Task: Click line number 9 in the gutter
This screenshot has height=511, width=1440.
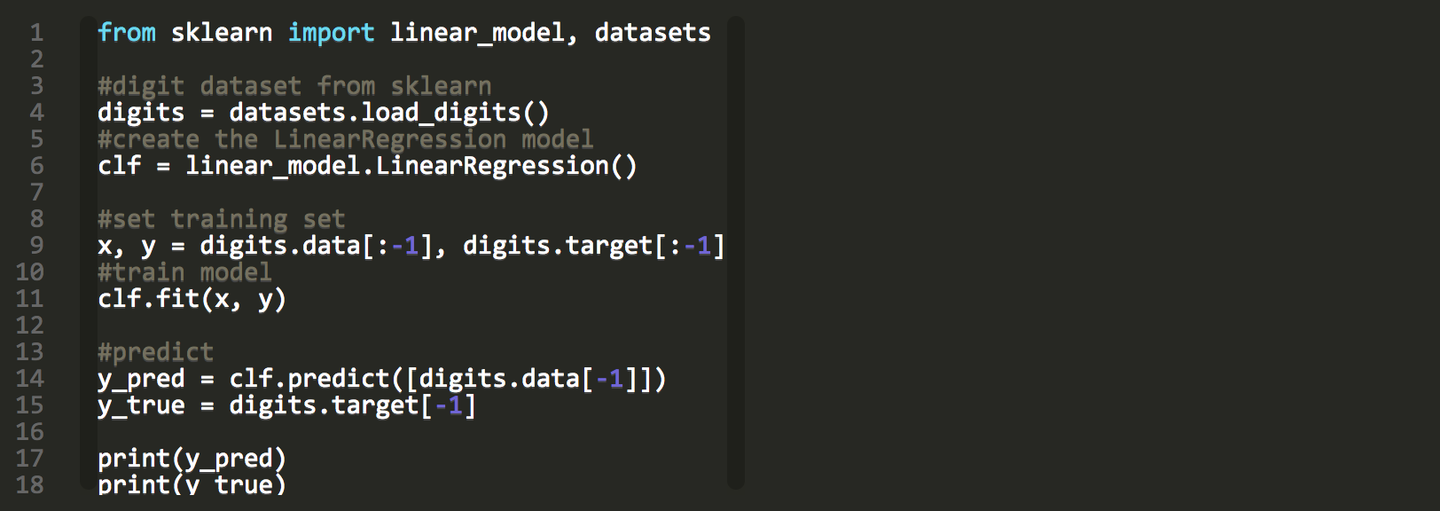Action: tap(37, 246)
